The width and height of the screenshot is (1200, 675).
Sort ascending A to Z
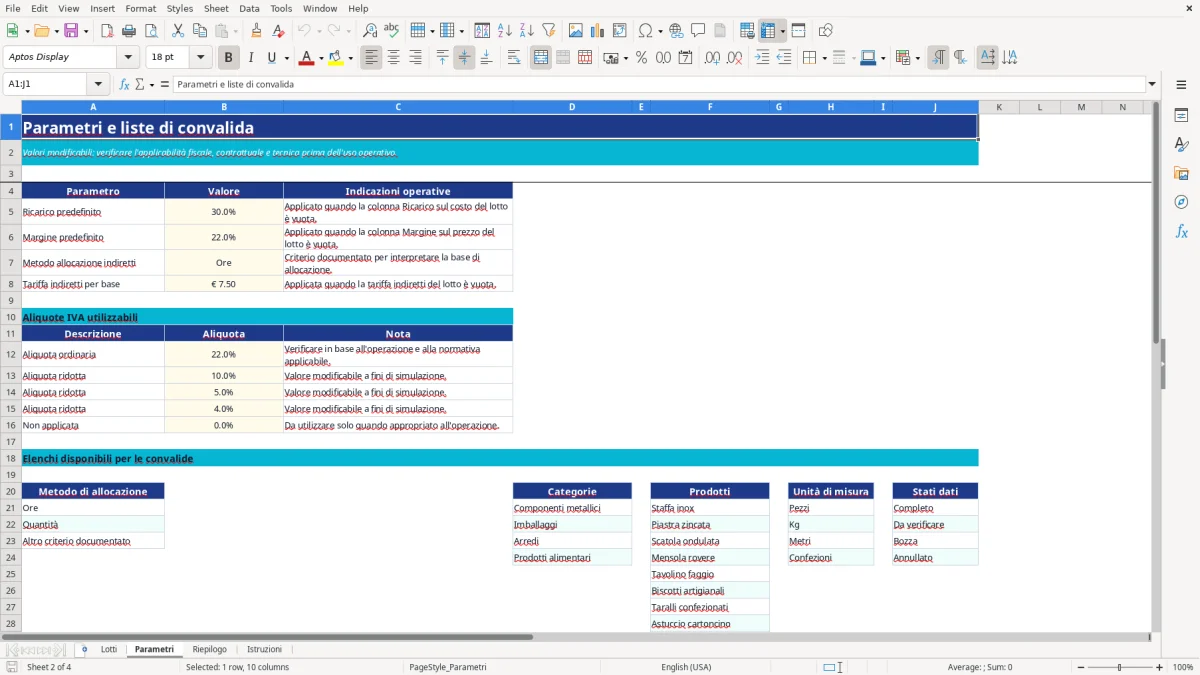[x=505, y=31]
